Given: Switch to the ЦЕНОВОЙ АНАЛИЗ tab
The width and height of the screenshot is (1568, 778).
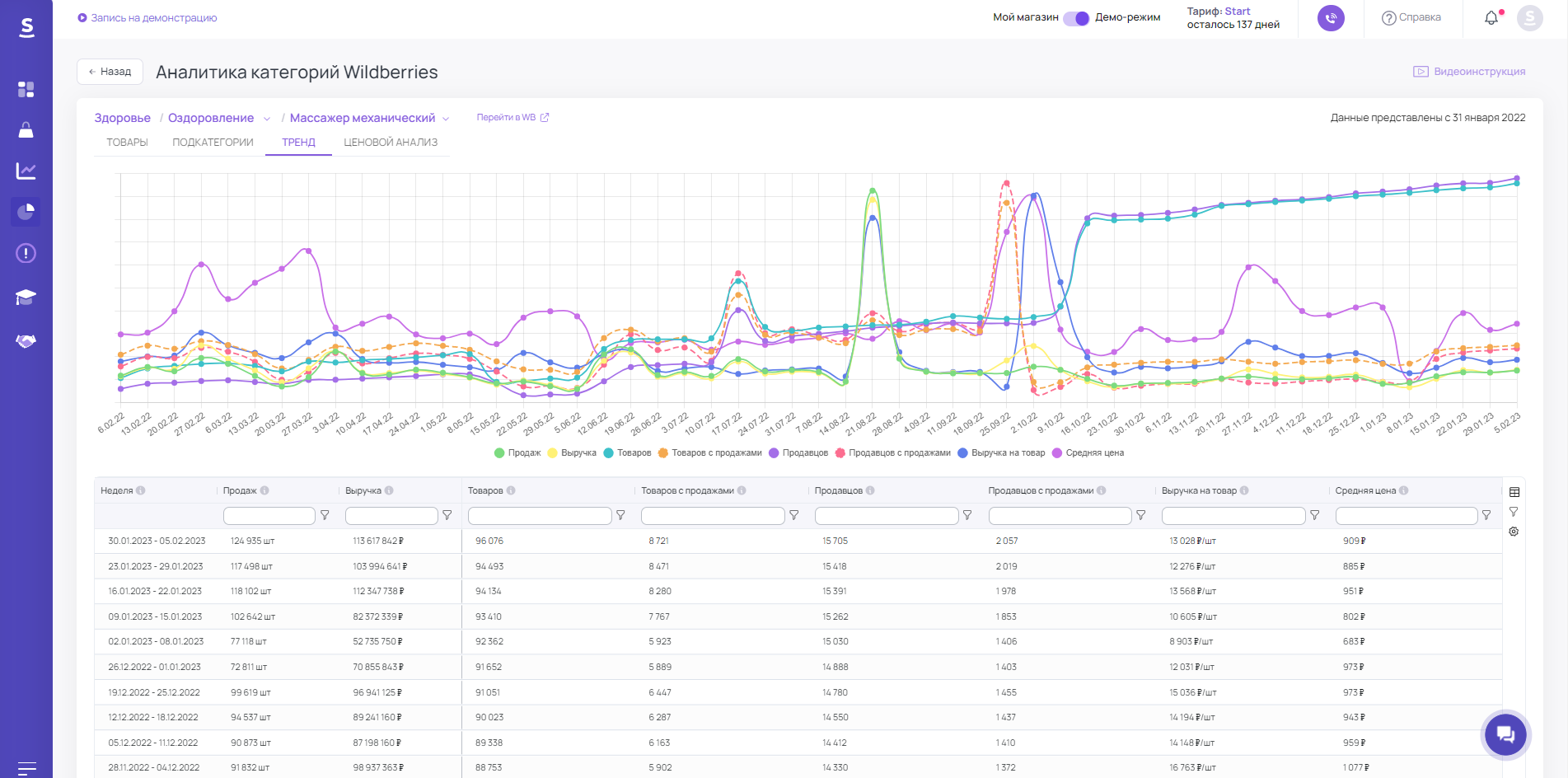Looking at the screenshot, I should (391, 143).
